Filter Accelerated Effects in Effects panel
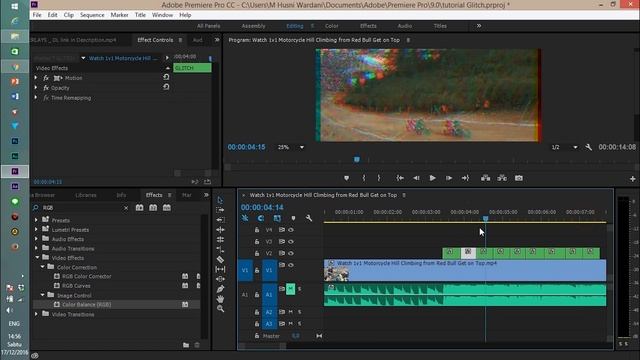The image size is (640, 360). point(139,208)
